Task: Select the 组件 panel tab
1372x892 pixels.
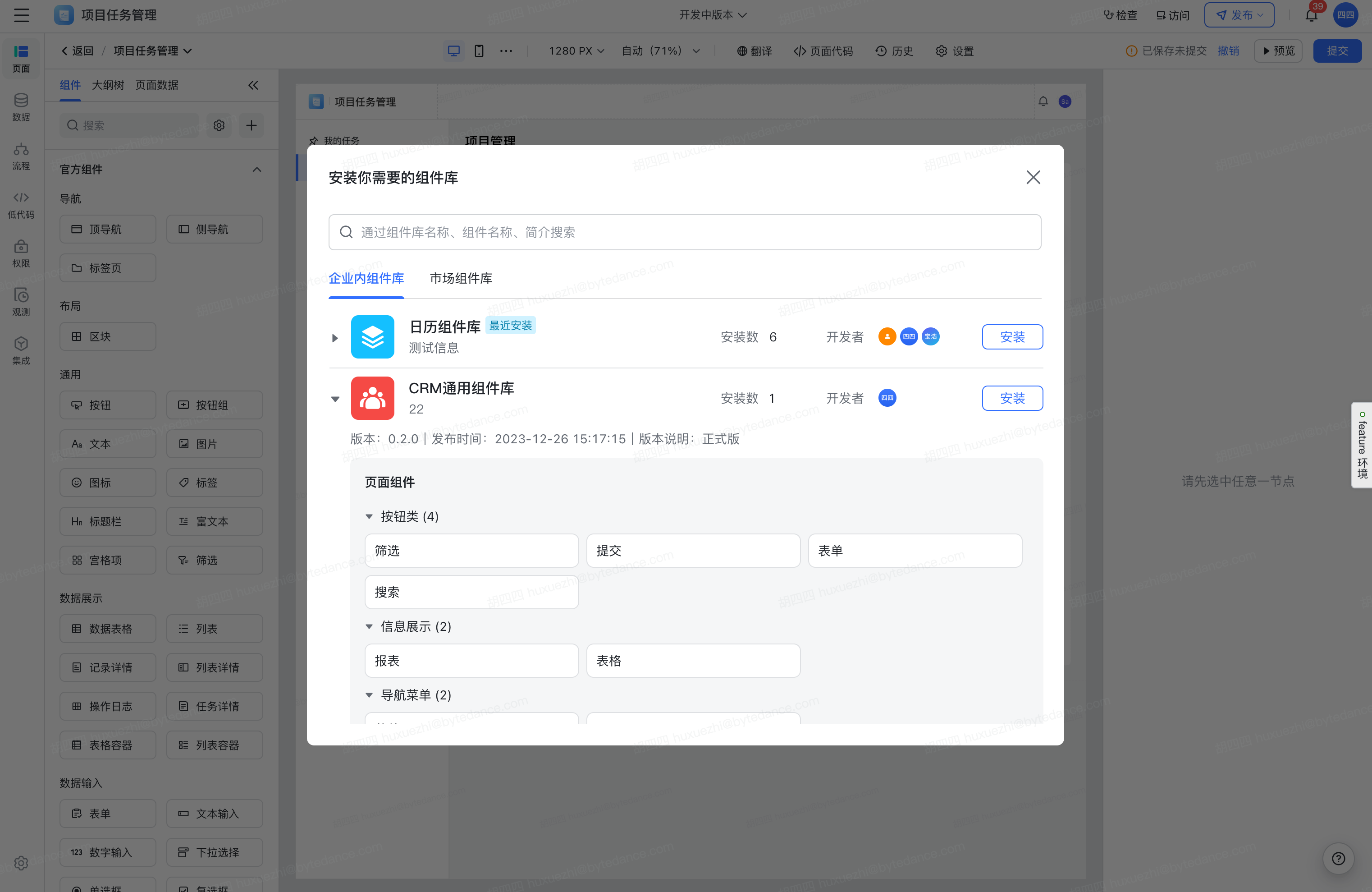Action: pyautogui.click(x=70, y=85)
